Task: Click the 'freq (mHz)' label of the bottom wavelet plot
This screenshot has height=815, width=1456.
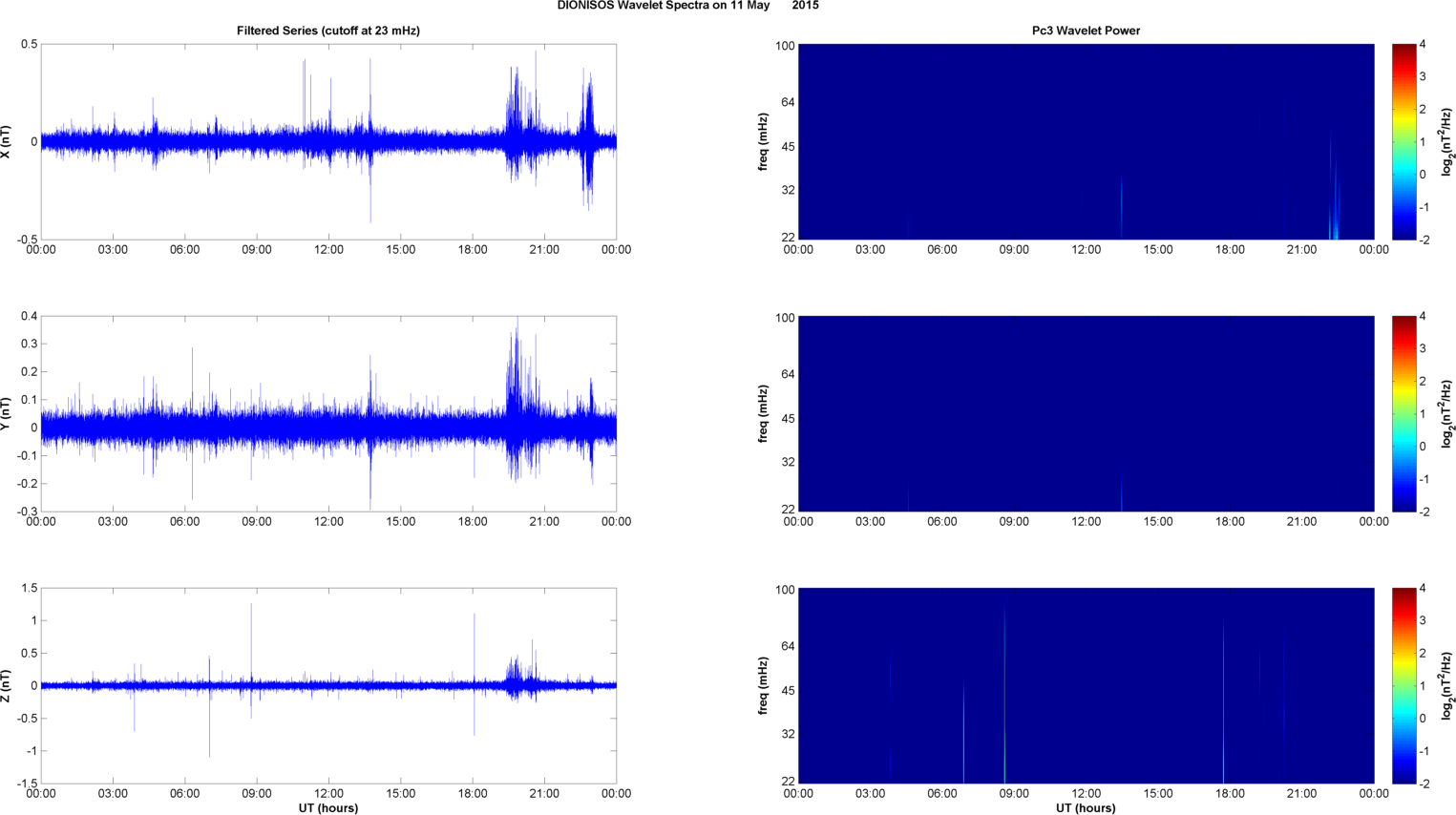Action: [x=764, y=685]
